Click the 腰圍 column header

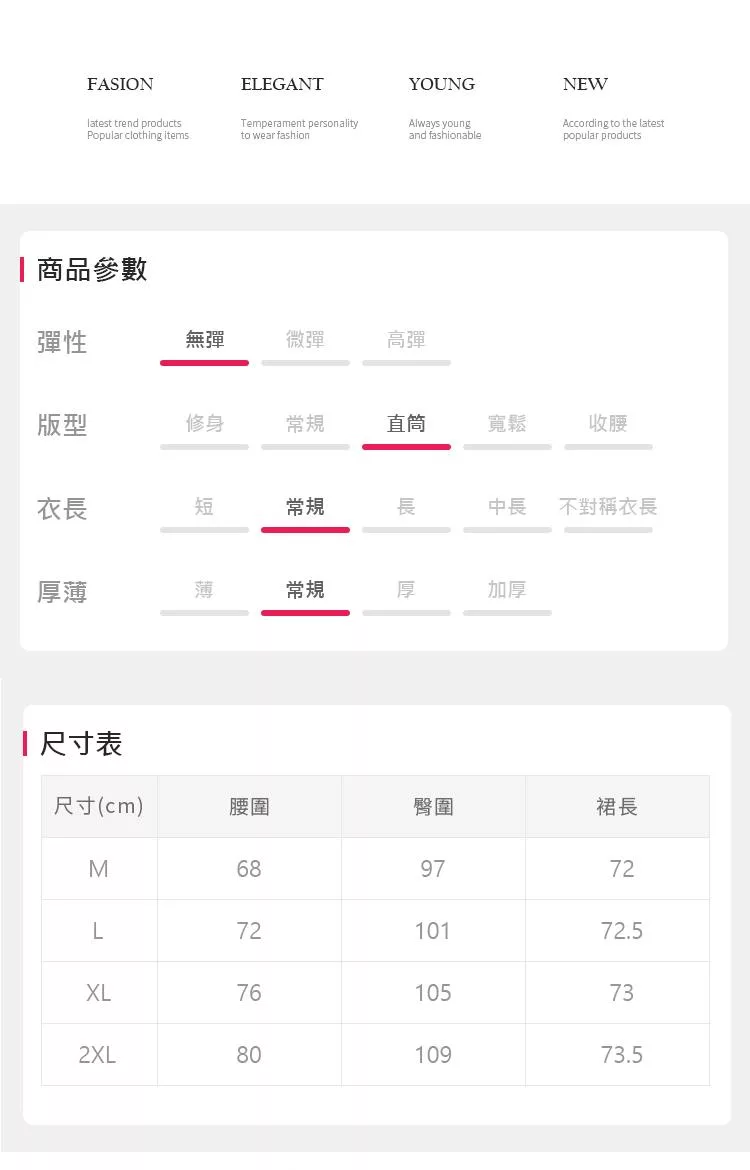(x=249, y=806)
